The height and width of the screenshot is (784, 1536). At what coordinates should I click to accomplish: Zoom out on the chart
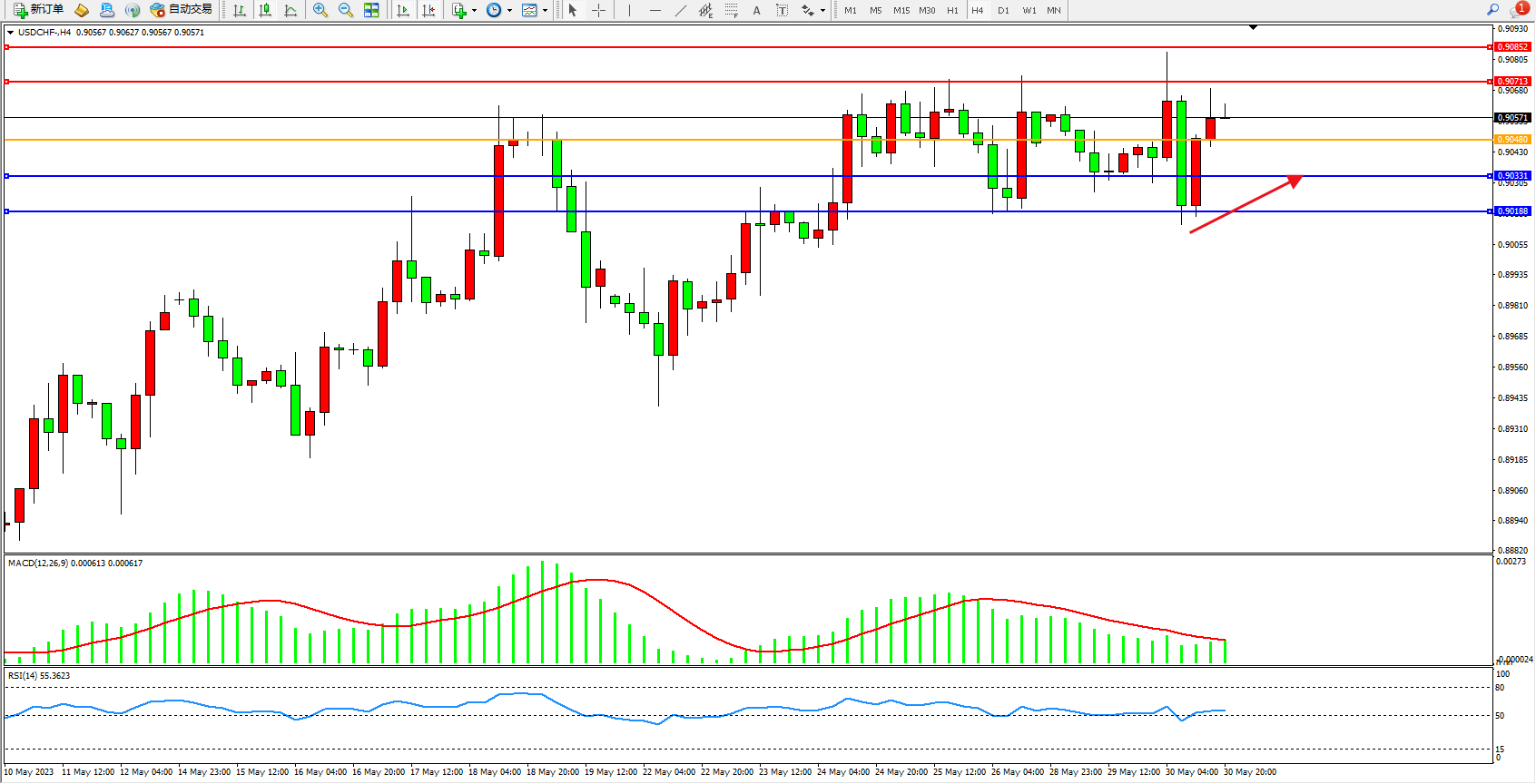pos(345,10)
